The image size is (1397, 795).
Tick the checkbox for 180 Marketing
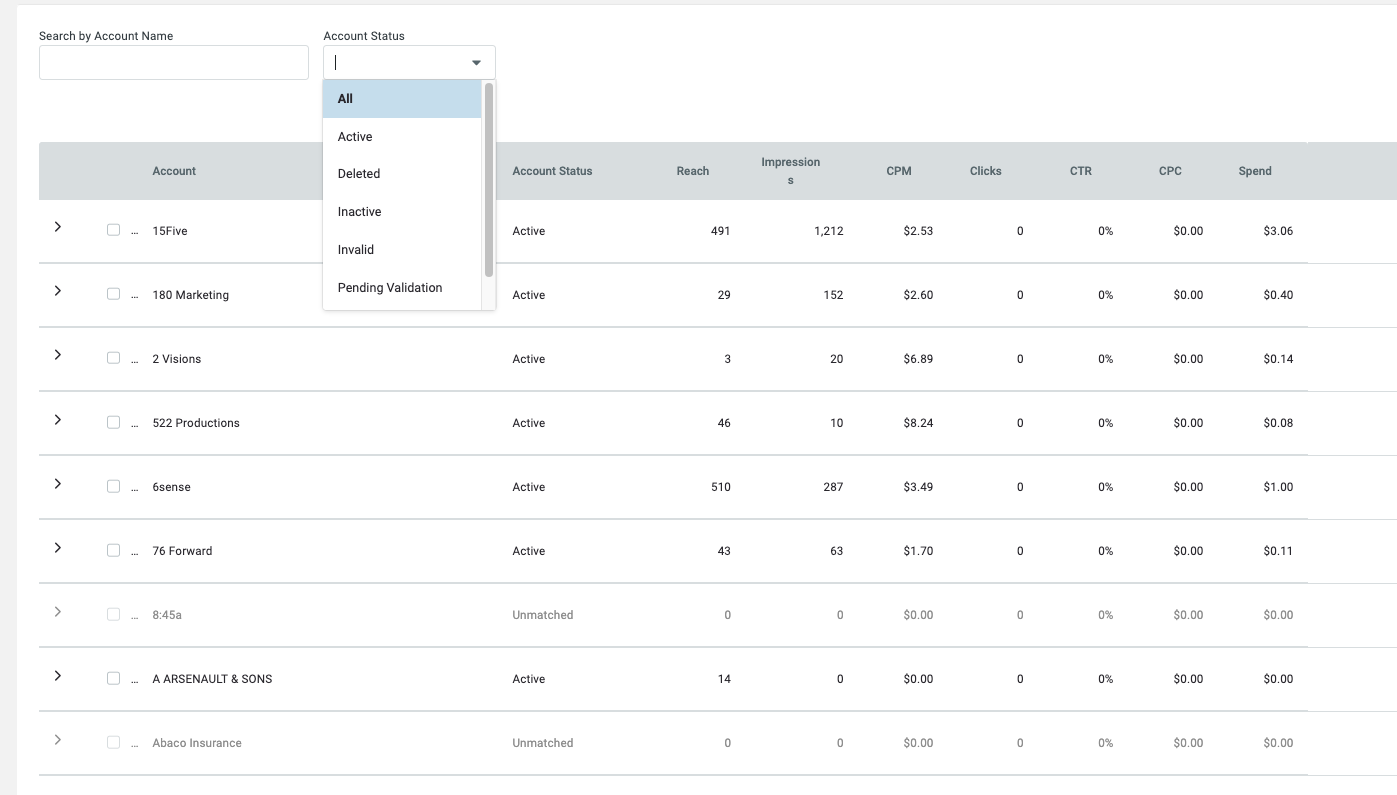coord(113,294)
